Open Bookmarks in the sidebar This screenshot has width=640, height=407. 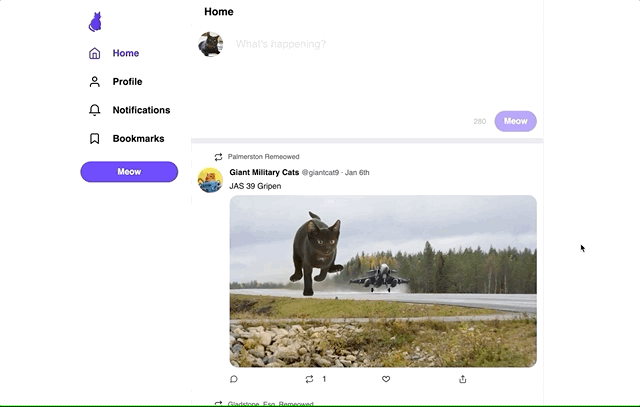coord(138,139)
